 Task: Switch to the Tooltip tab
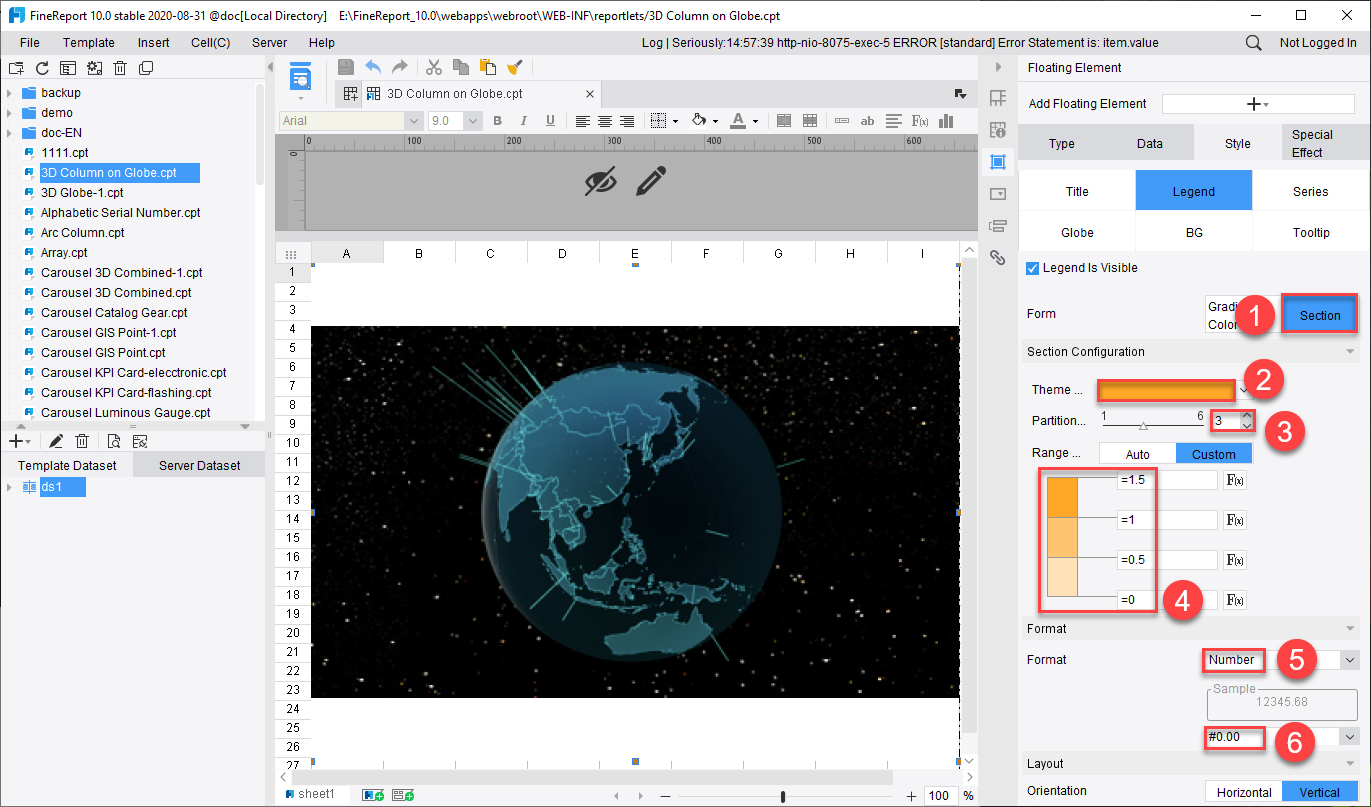pyautogui.click(x=1310, y=232)
